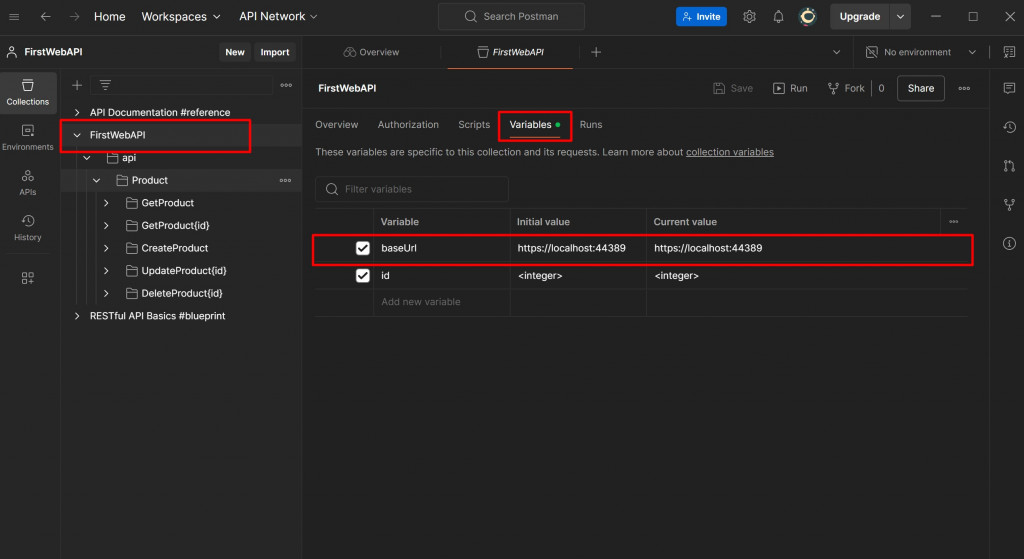Open the Workspaces dropdown

click(181, 16)
